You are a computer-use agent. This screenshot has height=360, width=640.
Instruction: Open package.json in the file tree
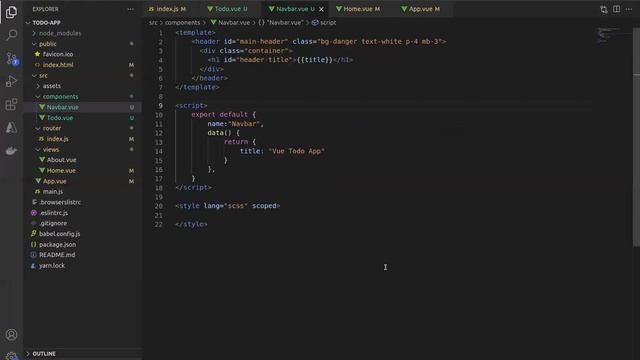click(82, 244)
